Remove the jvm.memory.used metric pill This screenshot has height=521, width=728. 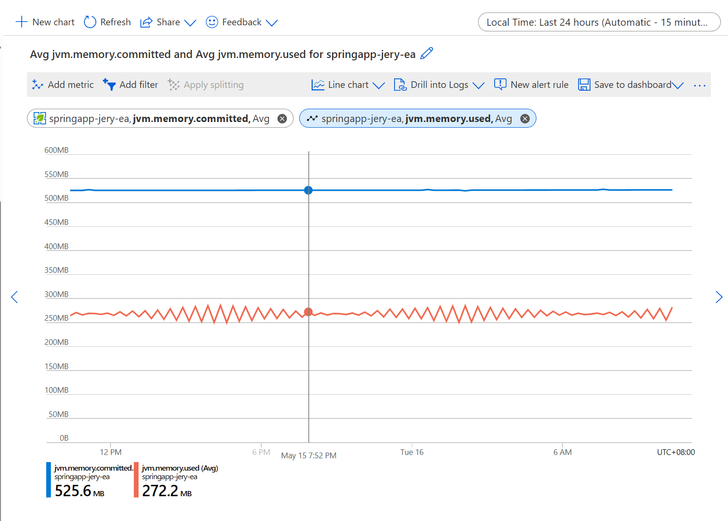525,119
